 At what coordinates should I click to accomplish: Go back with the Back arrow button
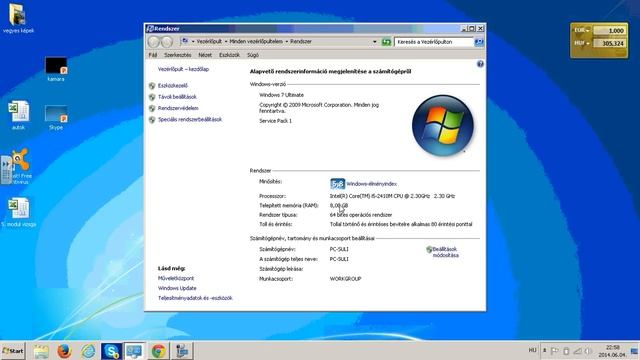tap(154, 42)
